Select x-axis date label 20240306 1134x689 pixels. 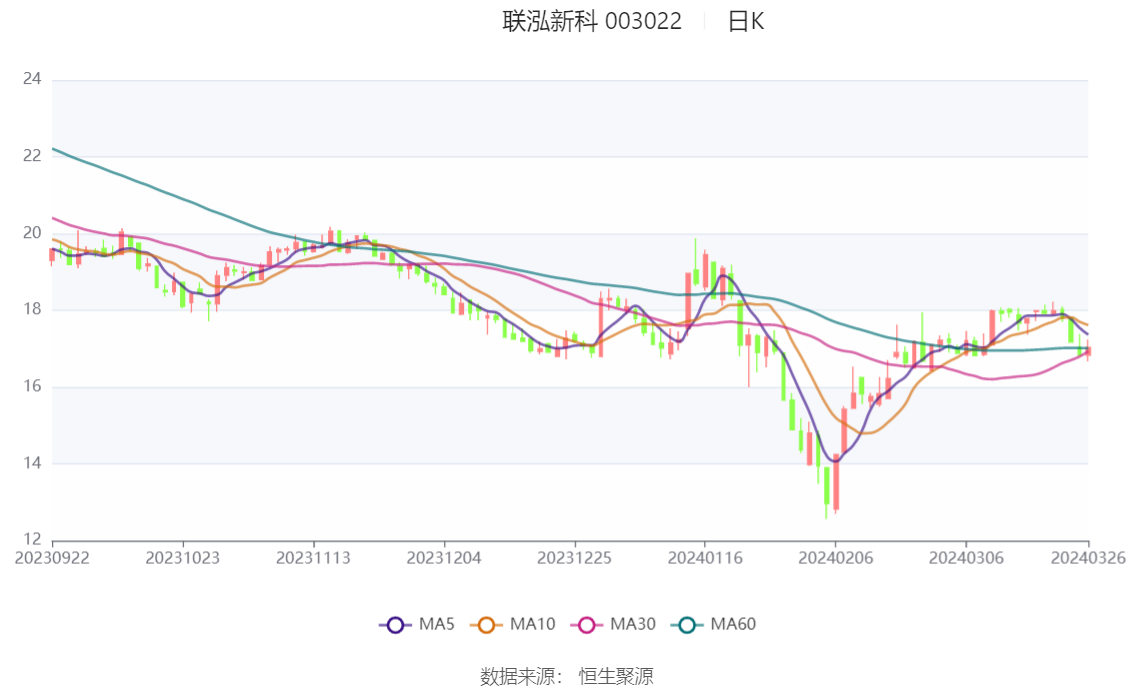(x=966, y=558)
